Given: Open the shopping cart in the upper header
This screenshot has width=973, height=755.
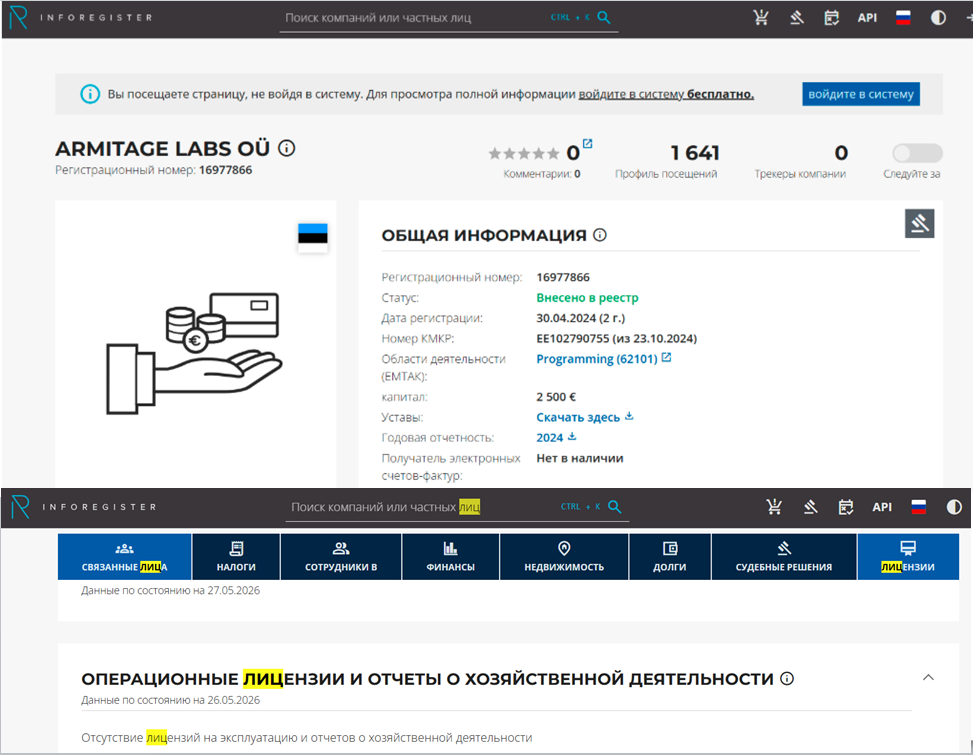Looking at the screenshot, I should (x=761, y=17).
